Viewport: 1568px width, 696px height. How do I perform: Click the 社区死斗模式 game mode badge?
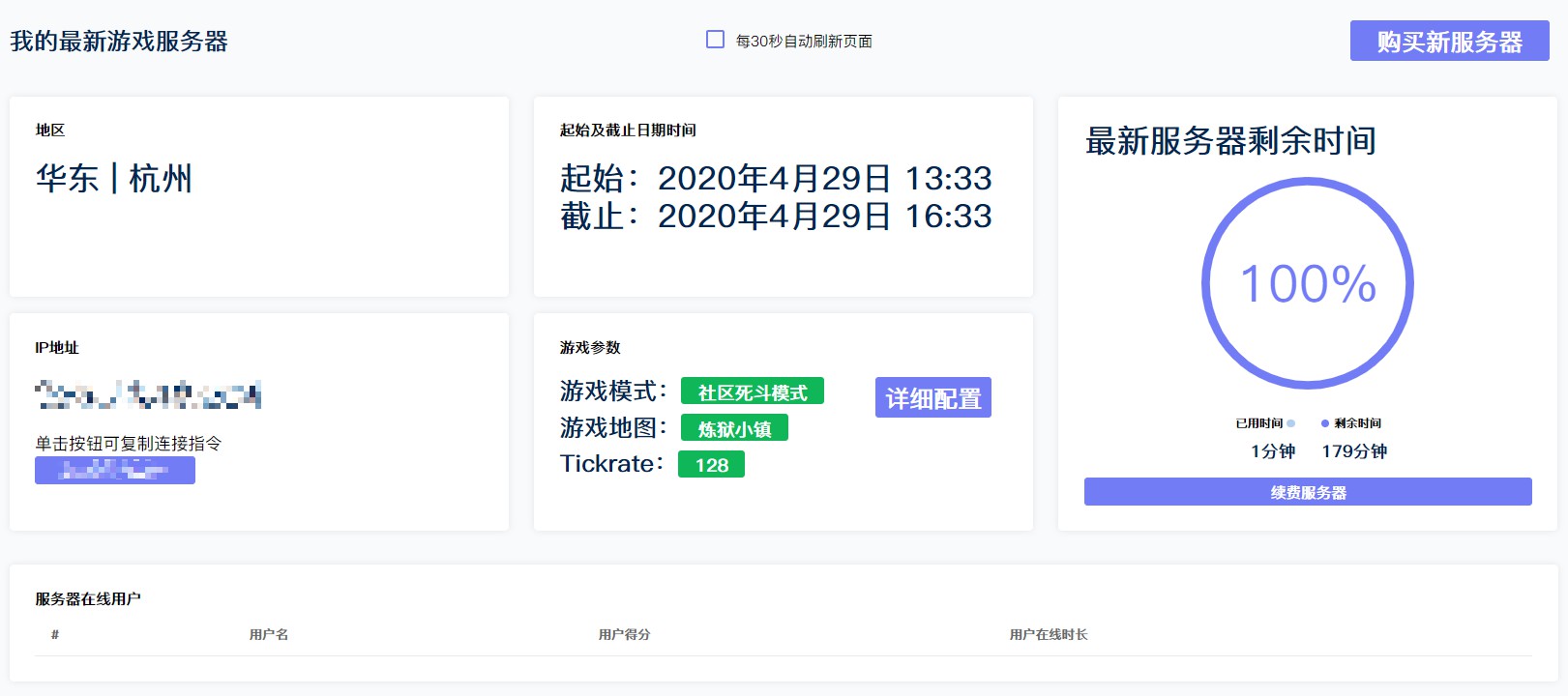click(752, 391)
